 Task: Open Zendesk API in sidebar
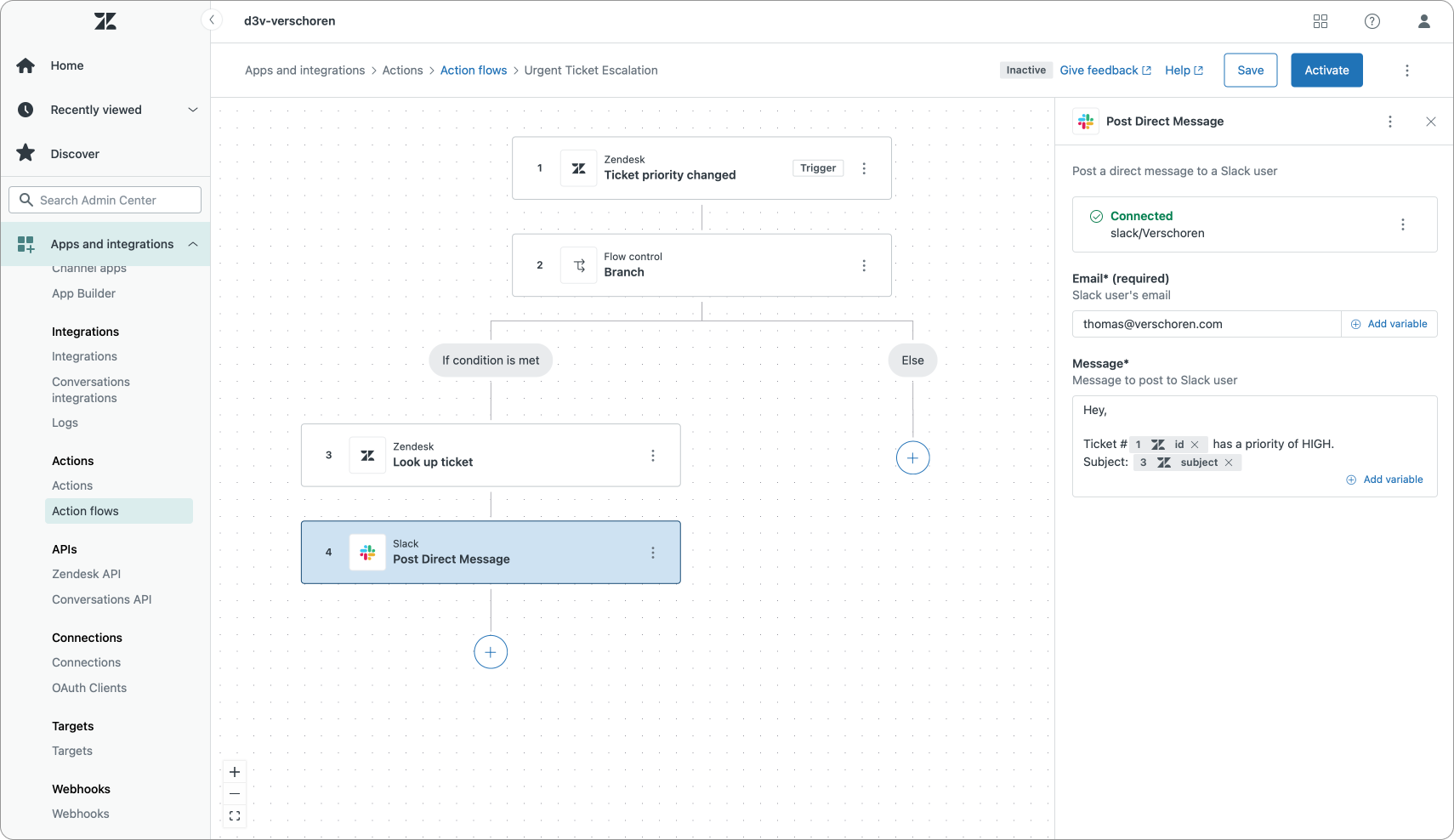[87, 574]
